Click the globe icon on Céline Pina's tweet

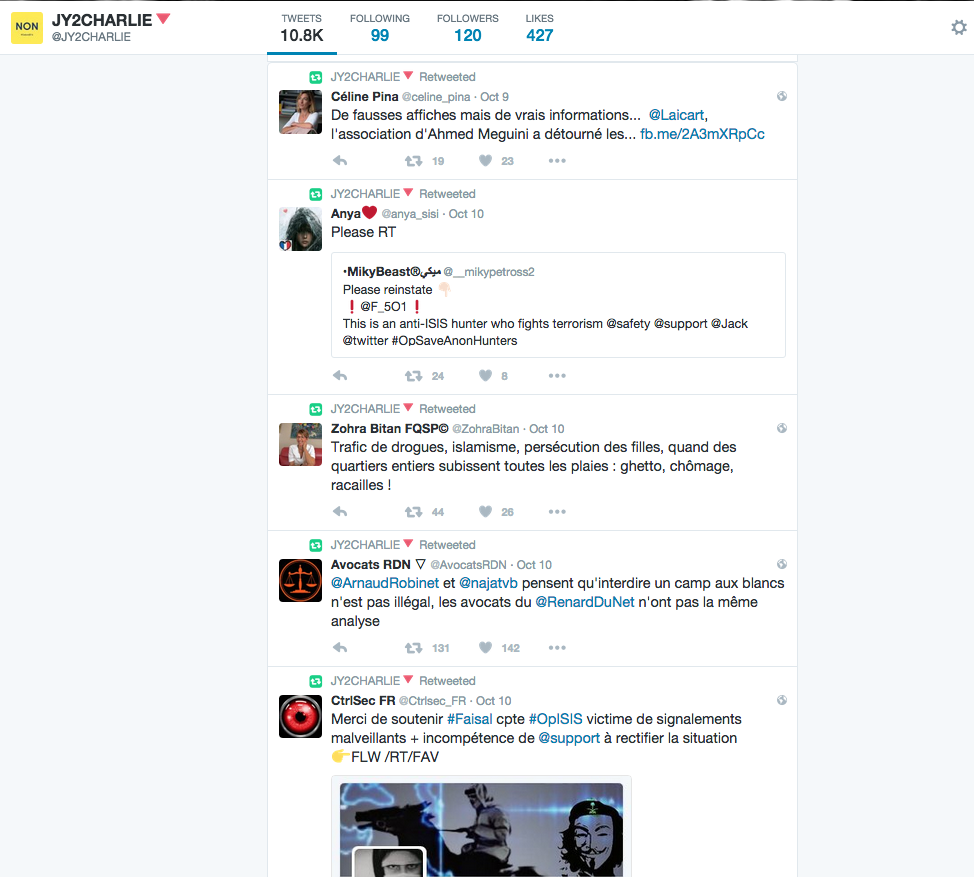coord(782,97)
